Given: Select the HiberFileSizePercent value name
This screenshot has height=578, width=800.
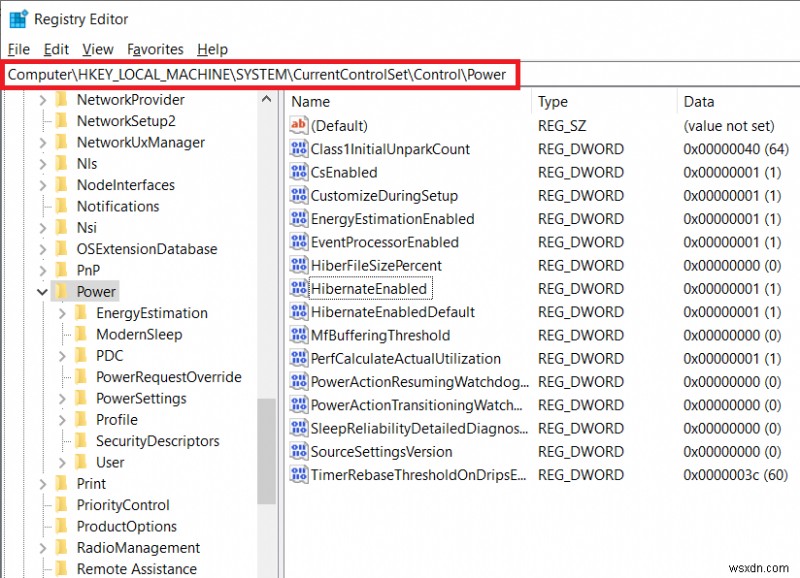Looking at the screenshot, I should [376, 265].
